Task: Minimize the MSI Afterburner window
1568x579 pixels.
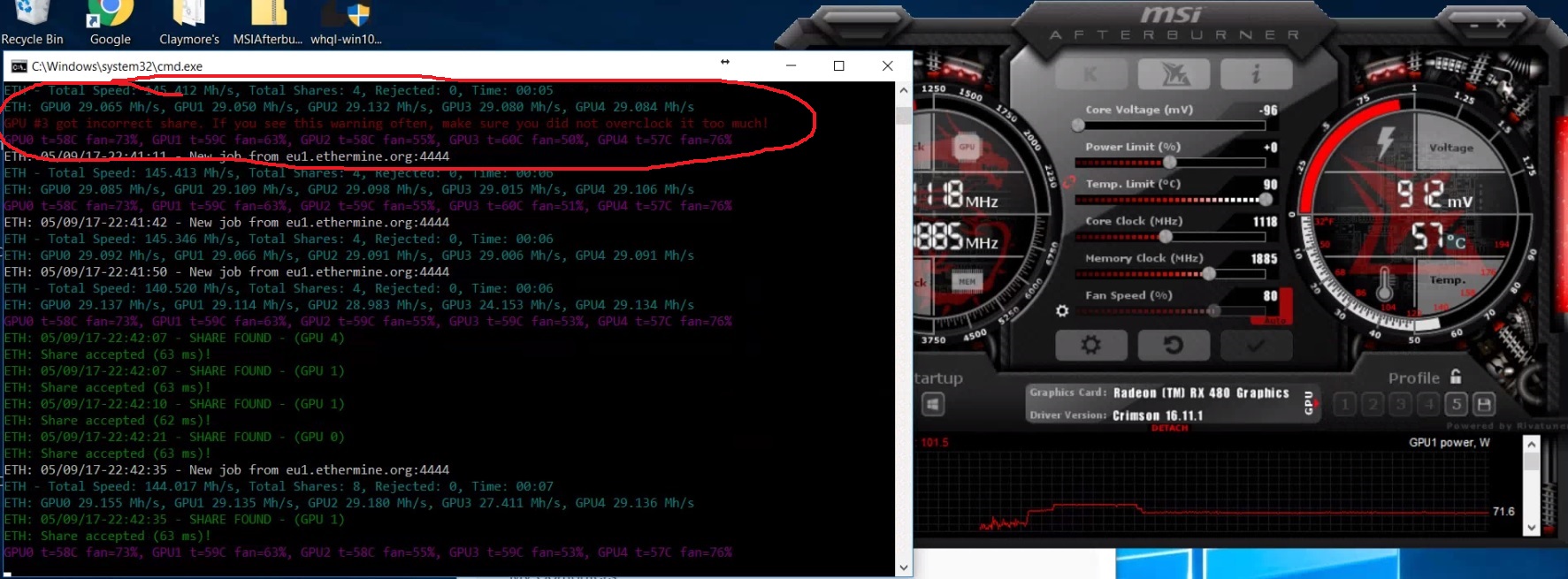Action: point(1474,26)
